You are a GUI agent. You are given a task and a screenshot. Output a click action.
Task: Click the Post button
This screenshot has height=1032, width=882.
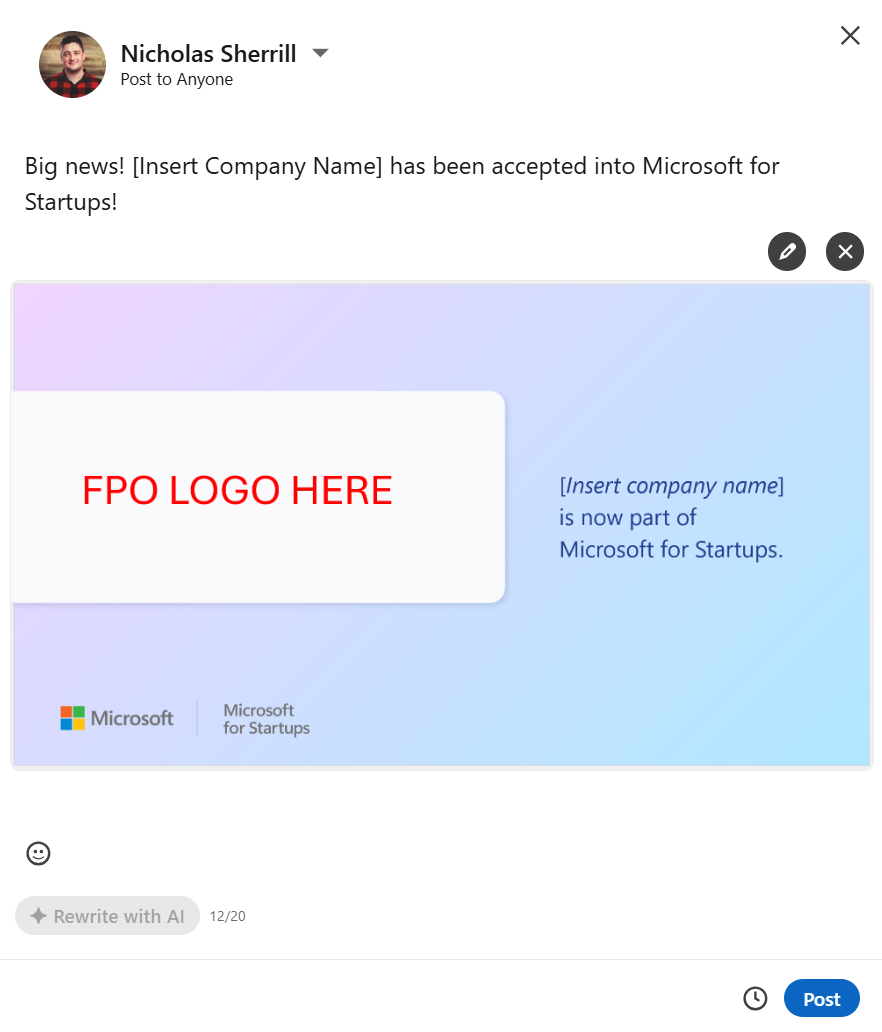point(821,998)
